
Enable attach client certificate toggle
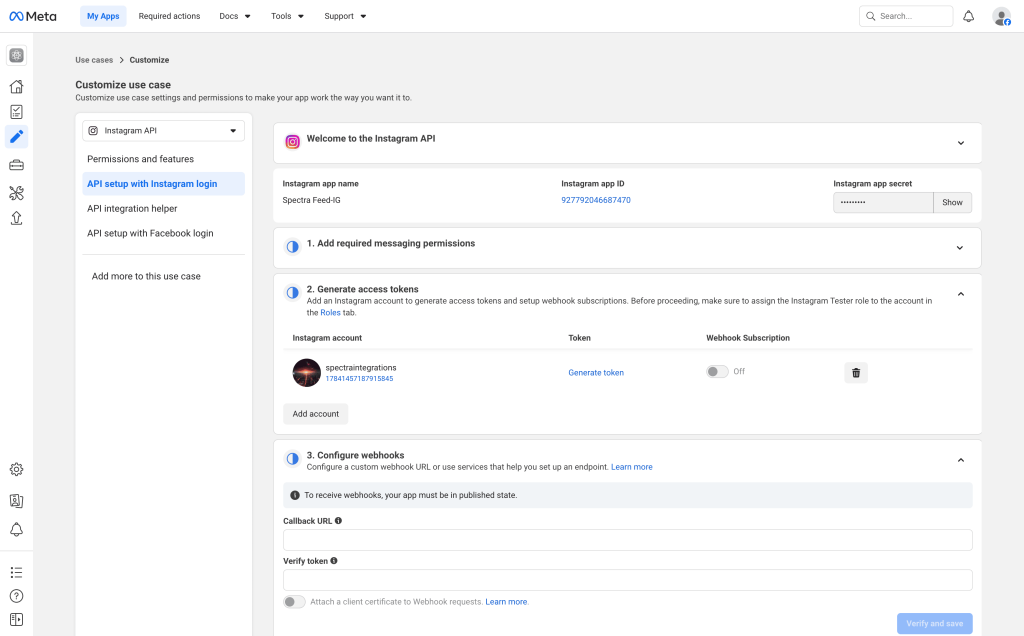(294, 602)
